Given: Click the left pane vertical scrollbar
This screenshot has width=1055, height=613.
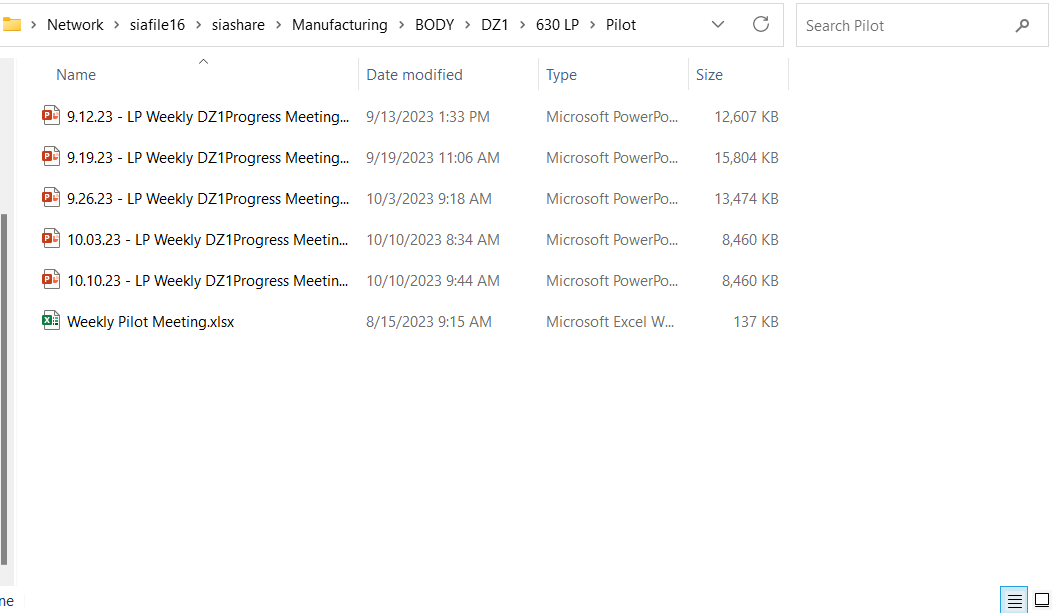Looking at the screenshot, I should tap(4, 390).
